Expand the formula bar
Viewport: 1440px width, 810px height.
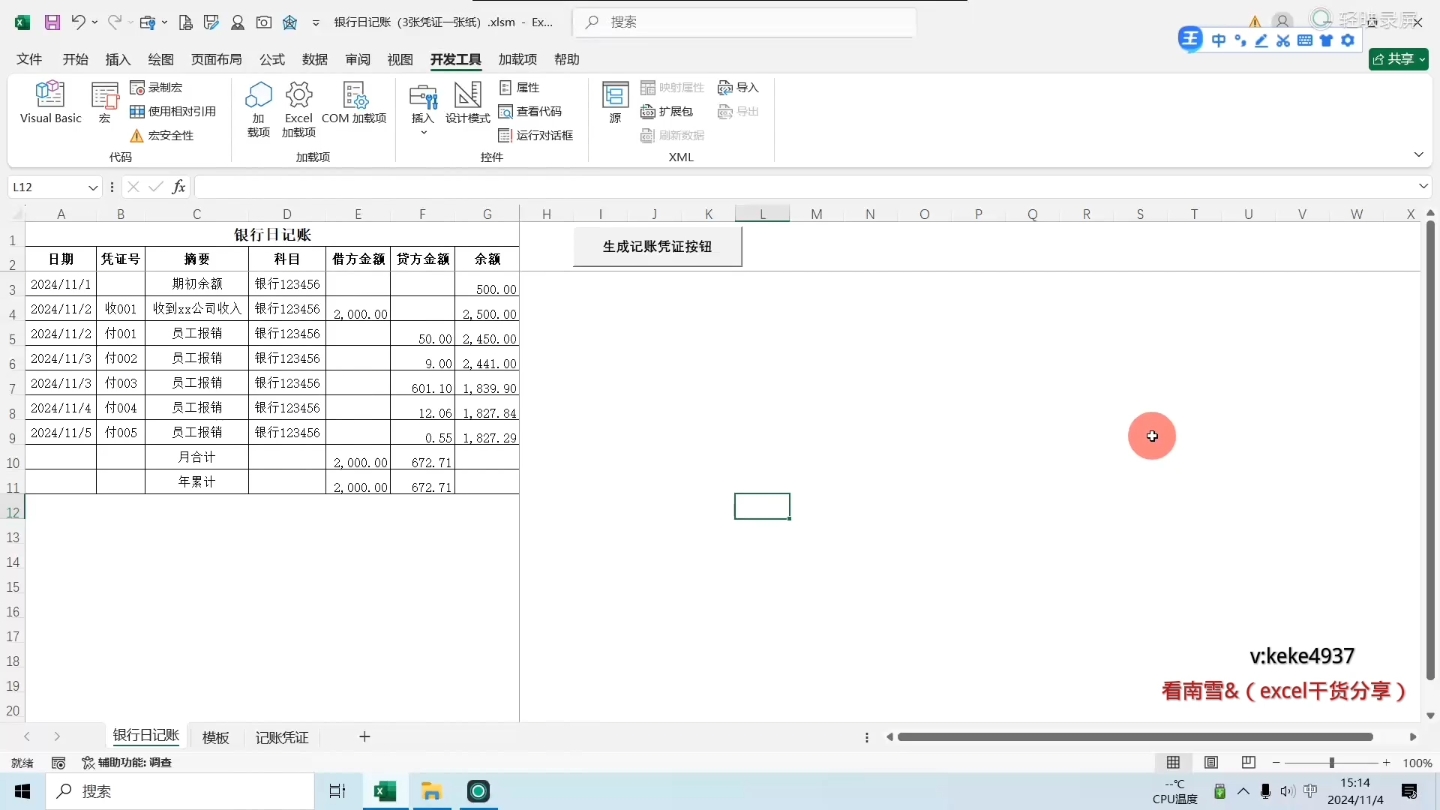coord(1424,187)
